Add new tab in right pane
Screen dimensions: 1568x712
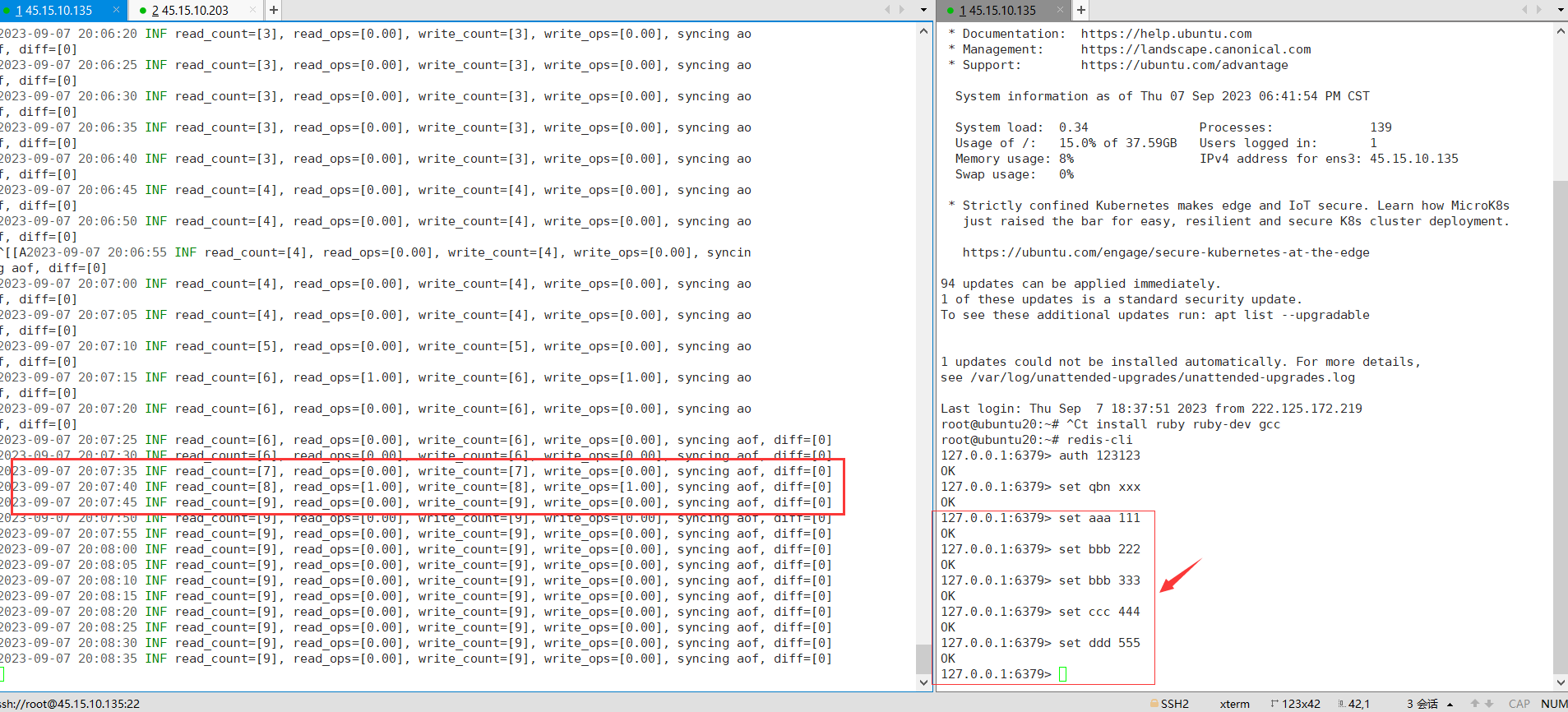tap(1081, 10)
